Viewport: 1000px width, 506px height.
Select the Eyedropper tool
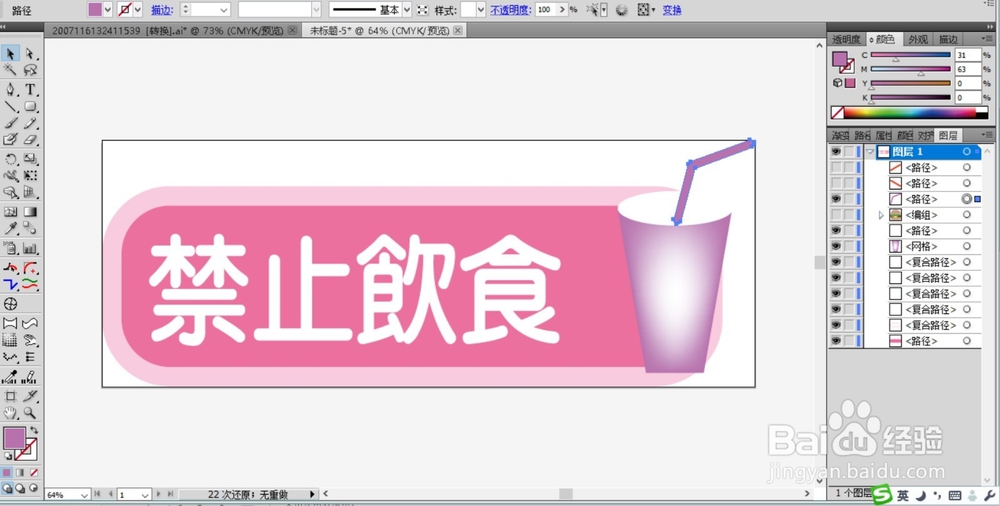10,228
